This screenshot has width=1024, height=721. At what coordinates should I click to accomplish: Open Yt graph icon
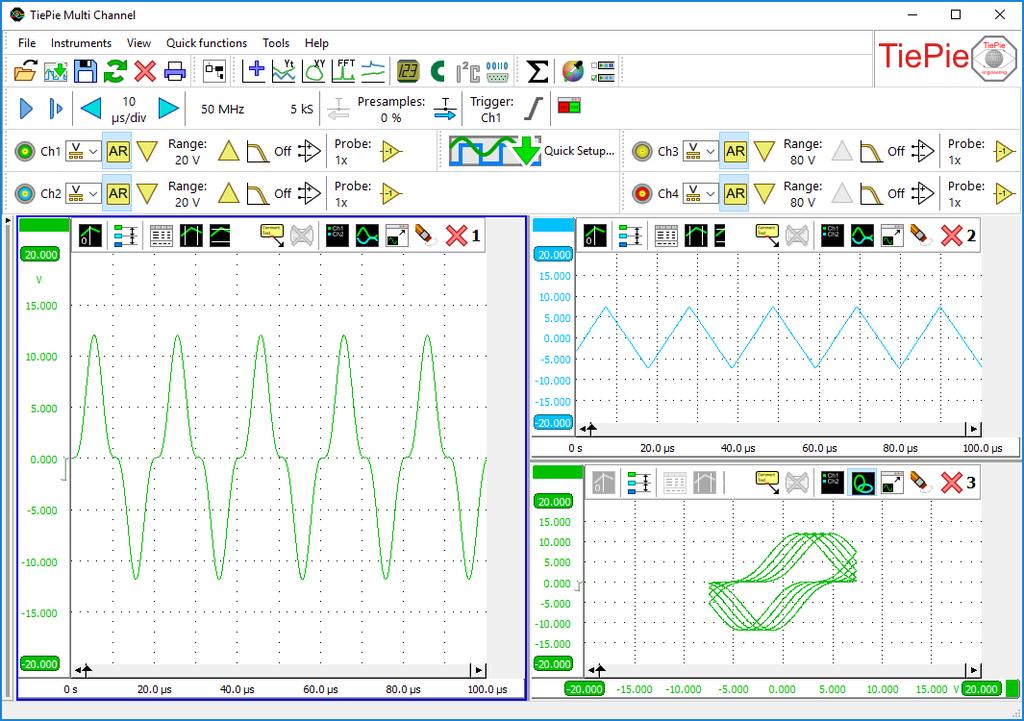[x=283, y=71]
